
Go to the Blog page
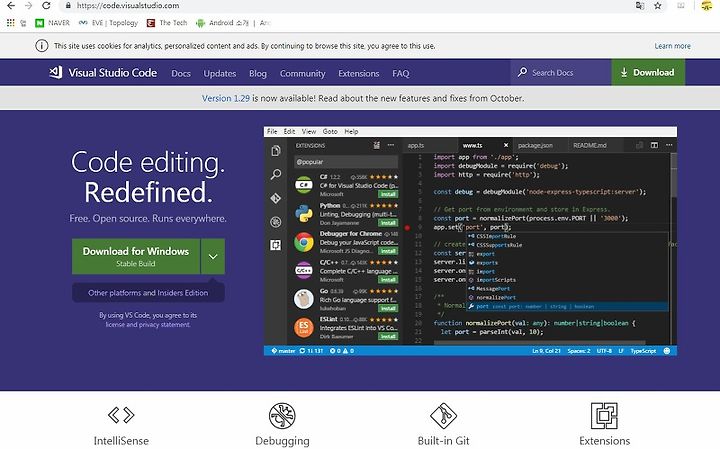tap(258, 73)
